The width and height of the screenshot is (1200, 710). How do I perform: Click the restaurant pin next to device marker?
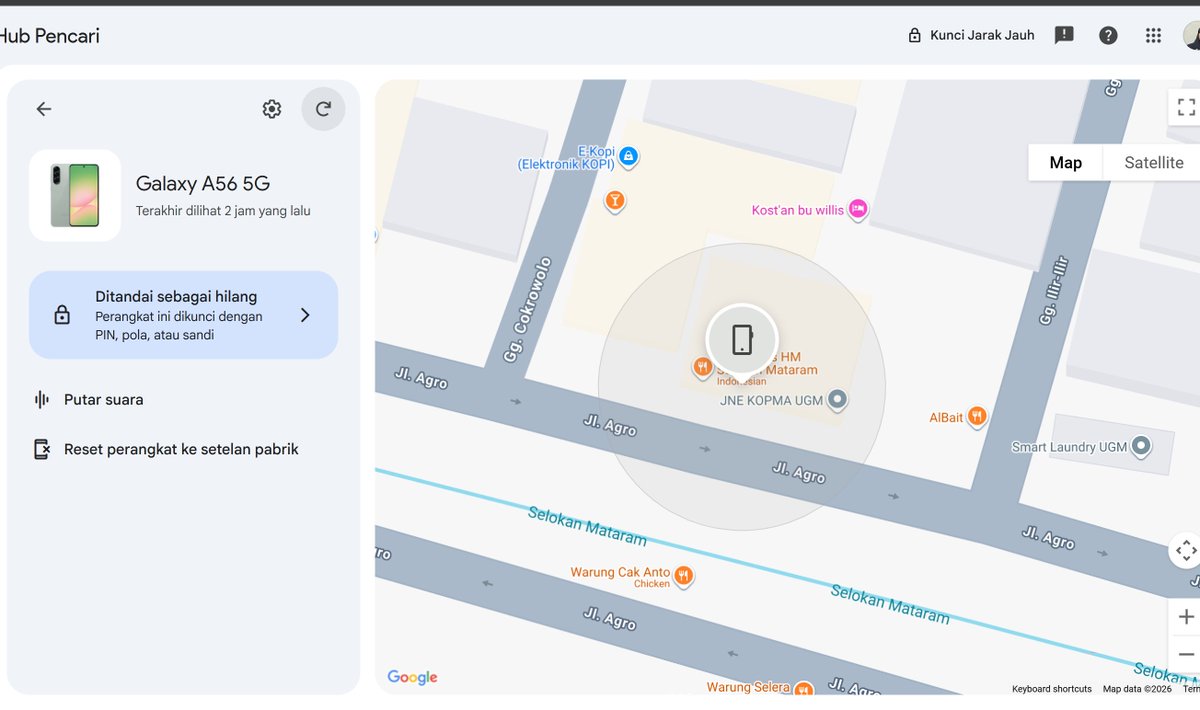point(703,368)
